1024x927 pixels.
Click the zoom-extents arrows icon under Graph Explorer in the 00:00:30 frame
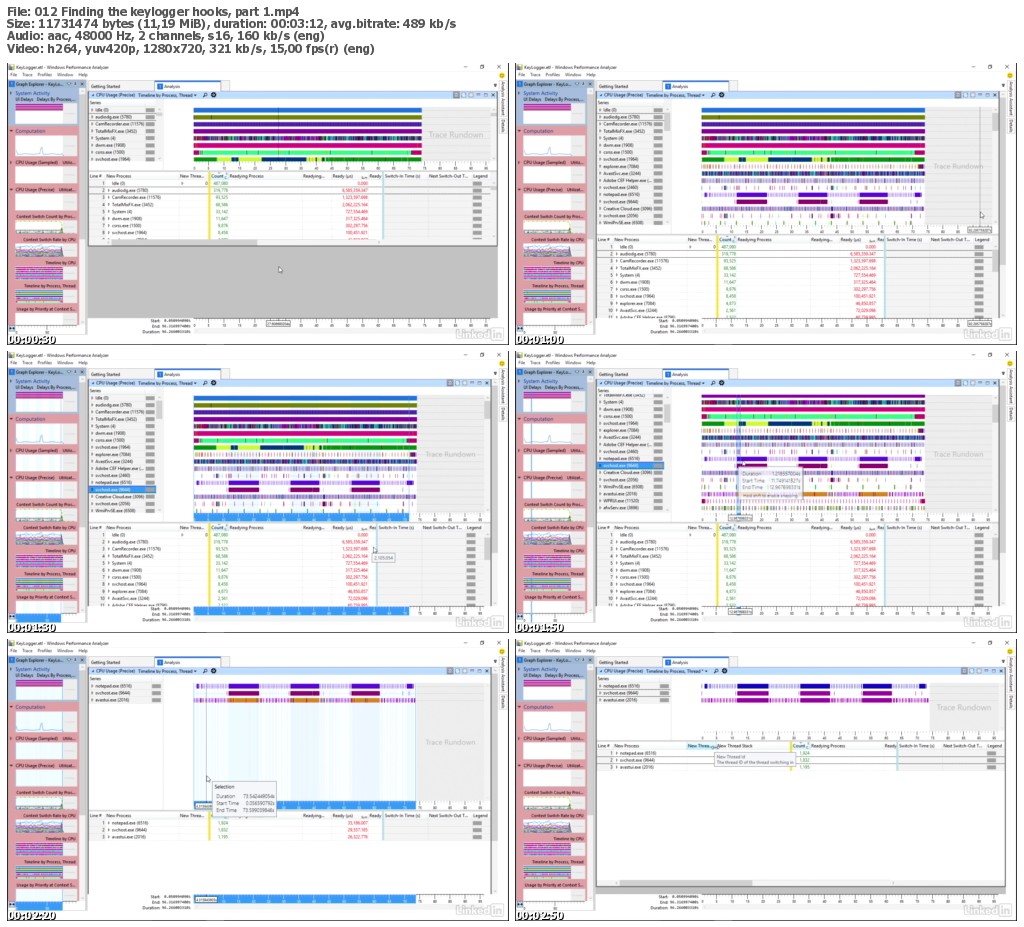point(12,328)
